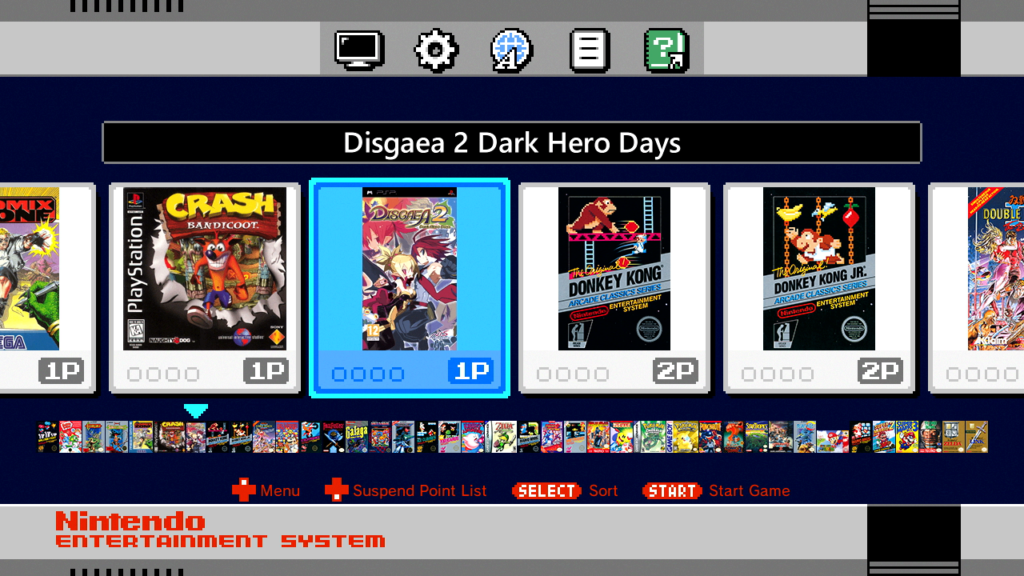
Task: Select the Crash Bandicoot game cover
Action: point(205,268)
